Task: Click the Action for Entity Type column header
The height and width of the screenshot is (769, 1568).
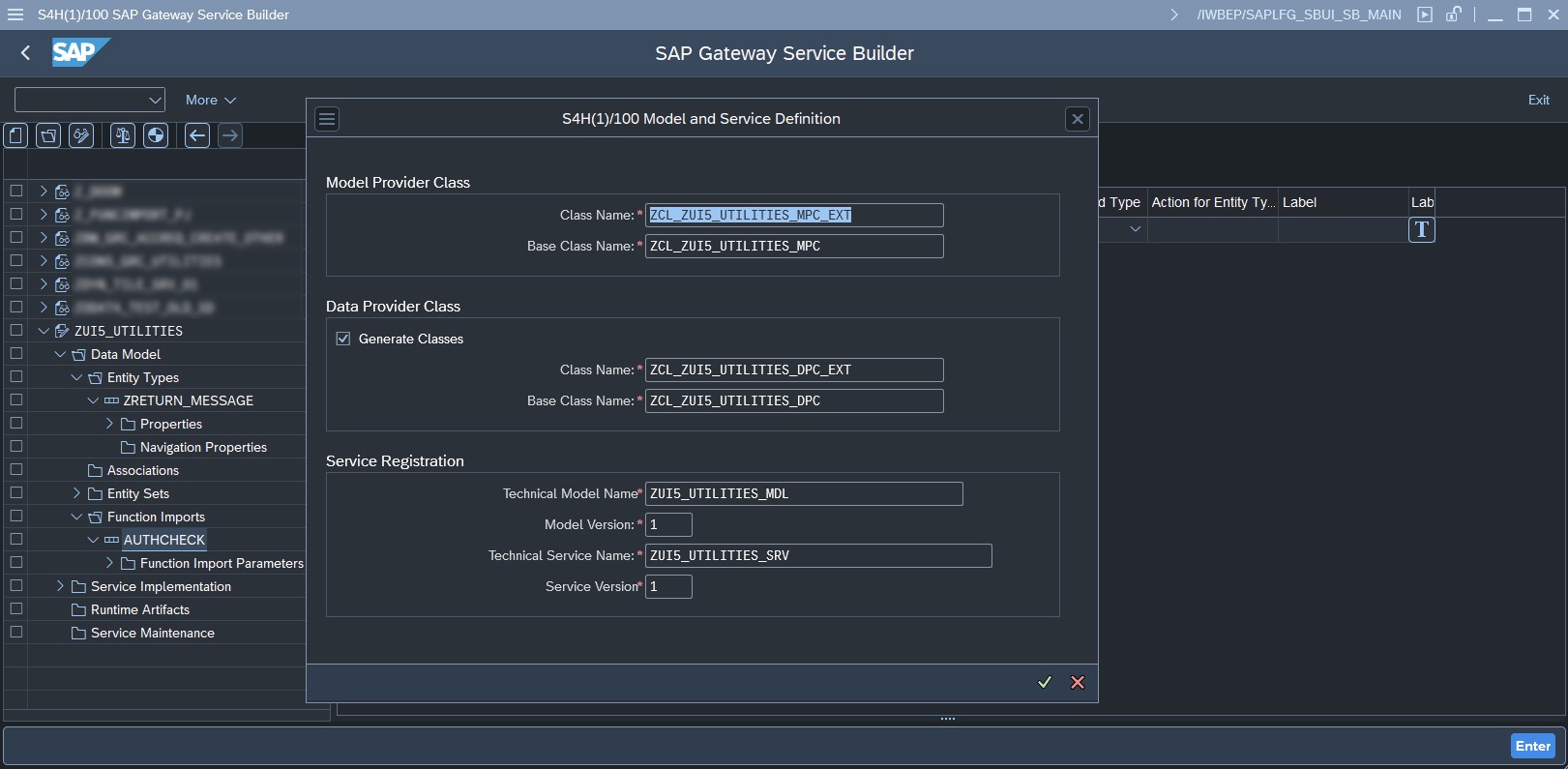Action: pos(1213,202)
